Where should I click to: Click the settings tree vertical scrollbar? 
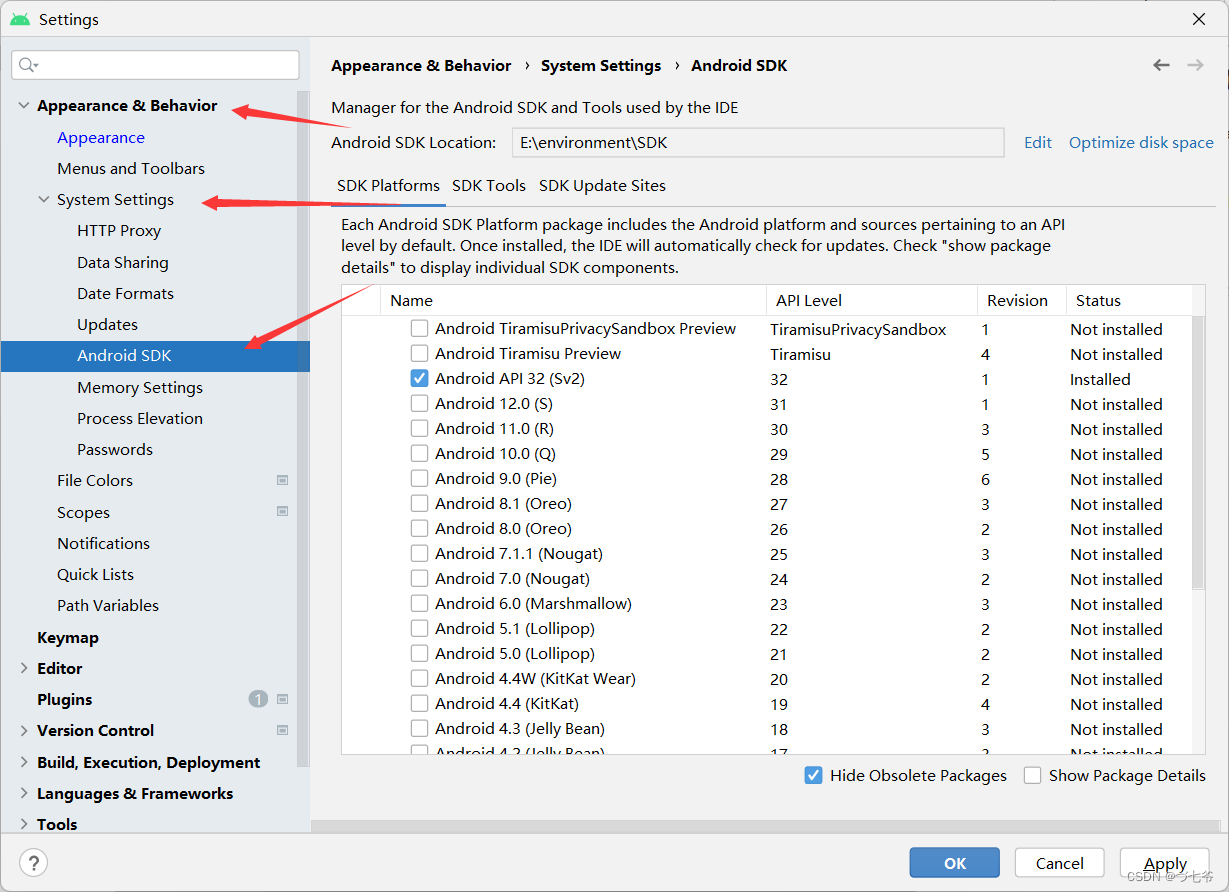tap(303, 428)
